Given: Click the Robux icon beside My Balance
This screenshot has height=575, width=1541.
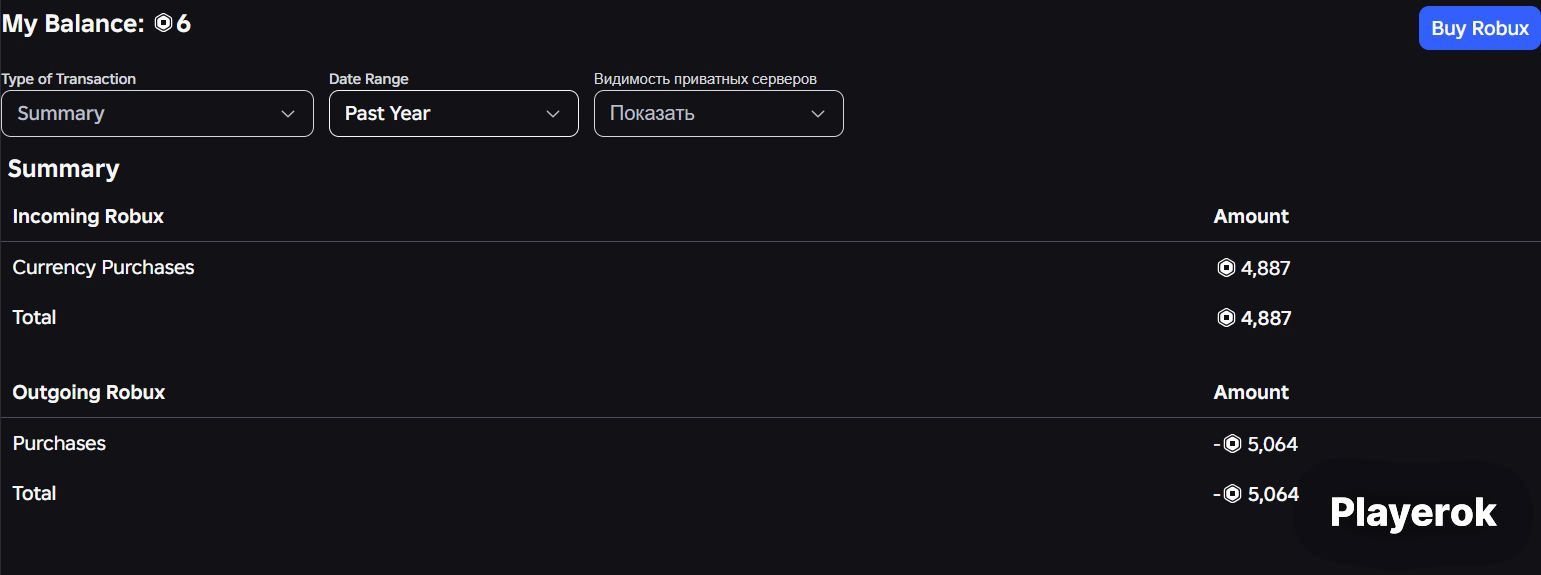Looking at the screenshot, I should coord(164,24).
